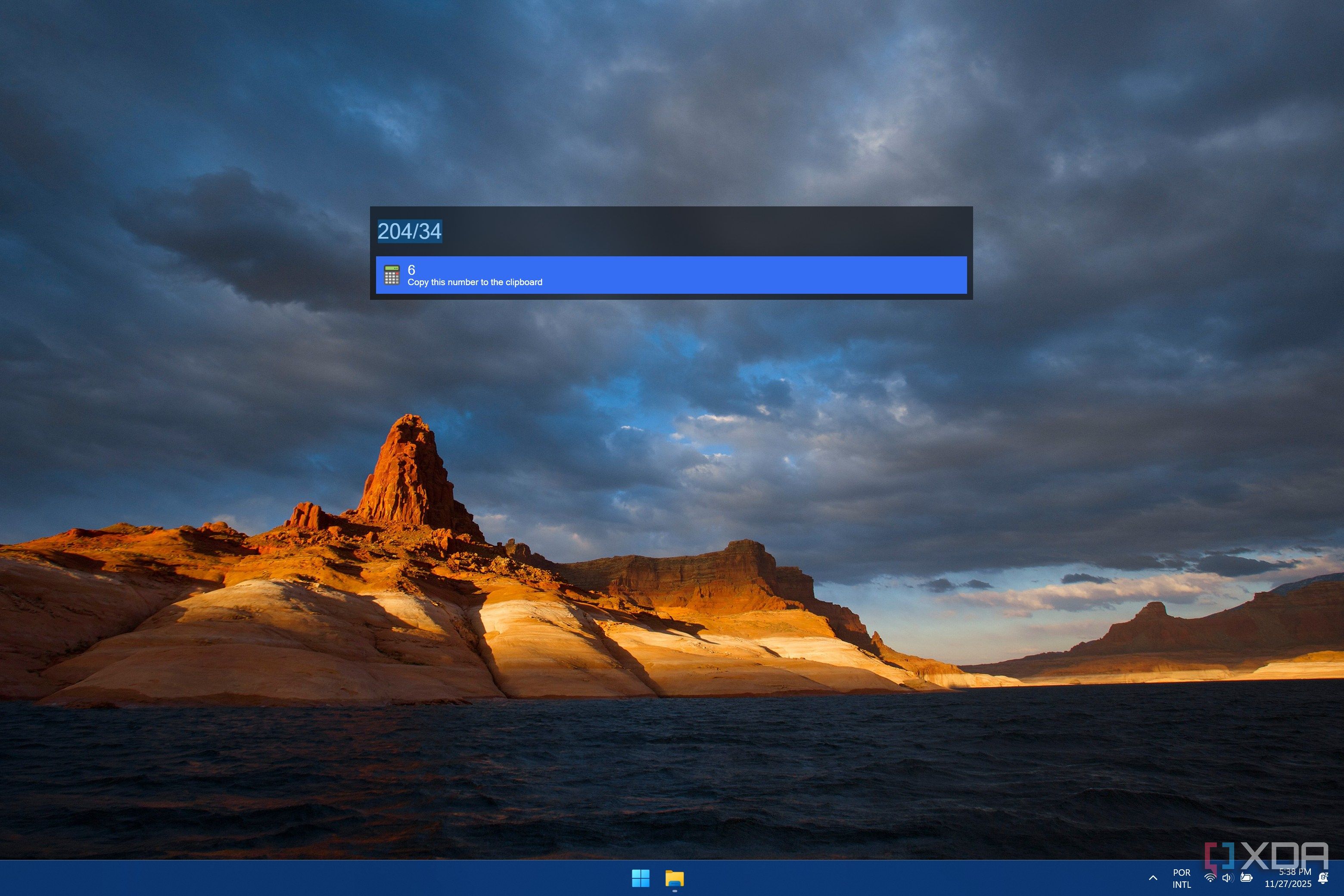
Task: Open File Explorer from the taskbar
Action: pos(674,878)
